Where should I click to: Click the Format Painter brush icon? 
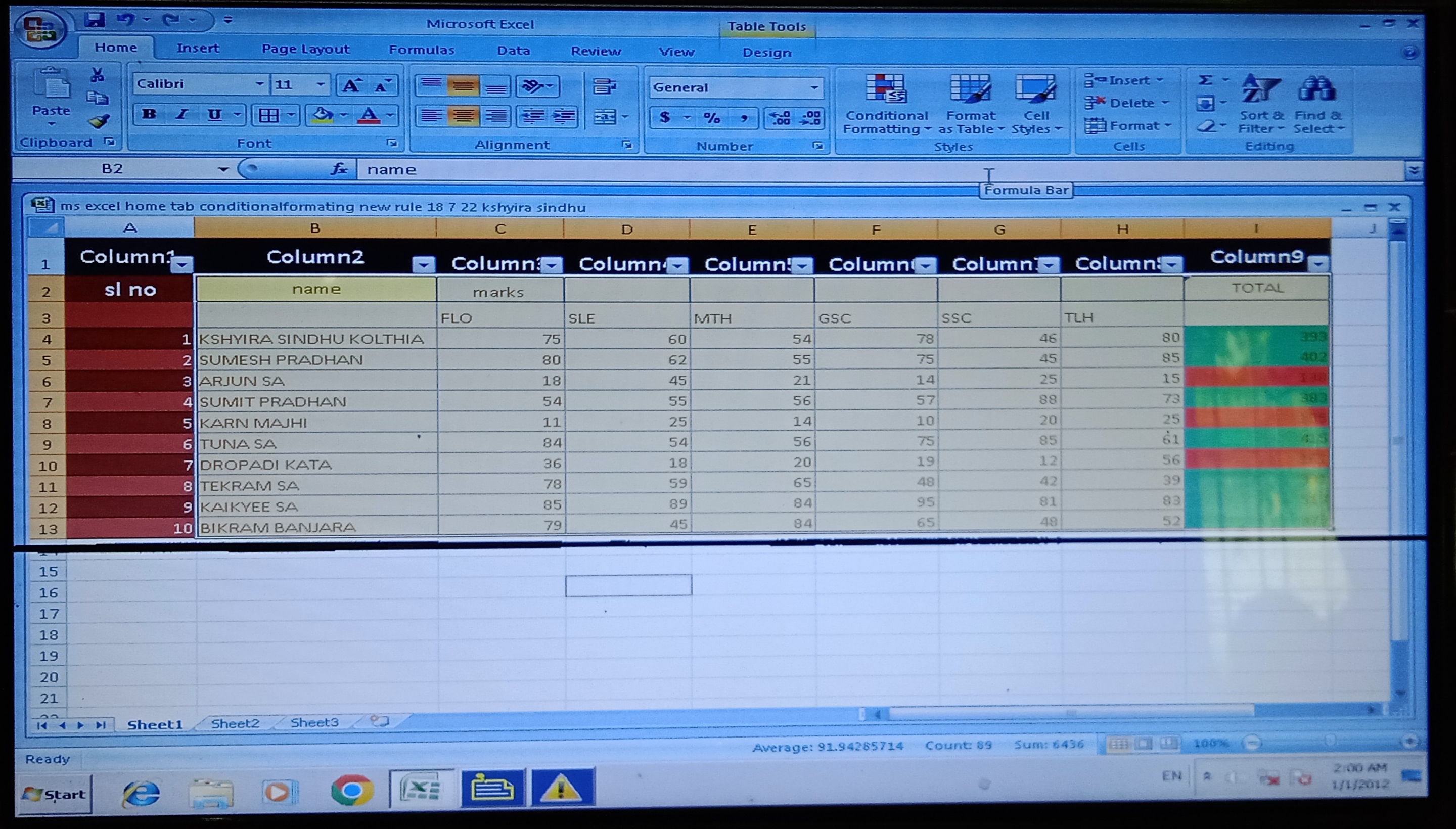99,121
